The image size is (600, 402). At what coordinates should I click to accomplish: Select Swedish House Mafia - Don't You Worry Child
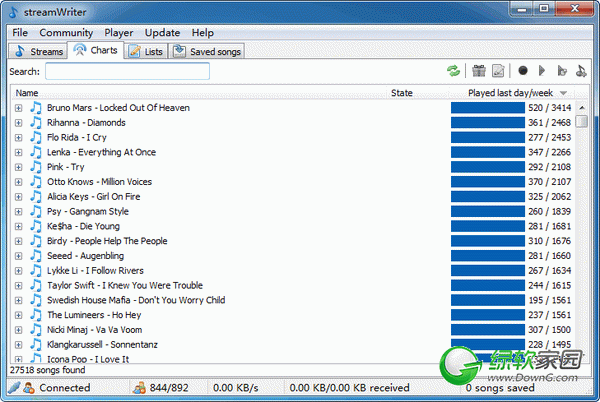click(x=136, y=300)
